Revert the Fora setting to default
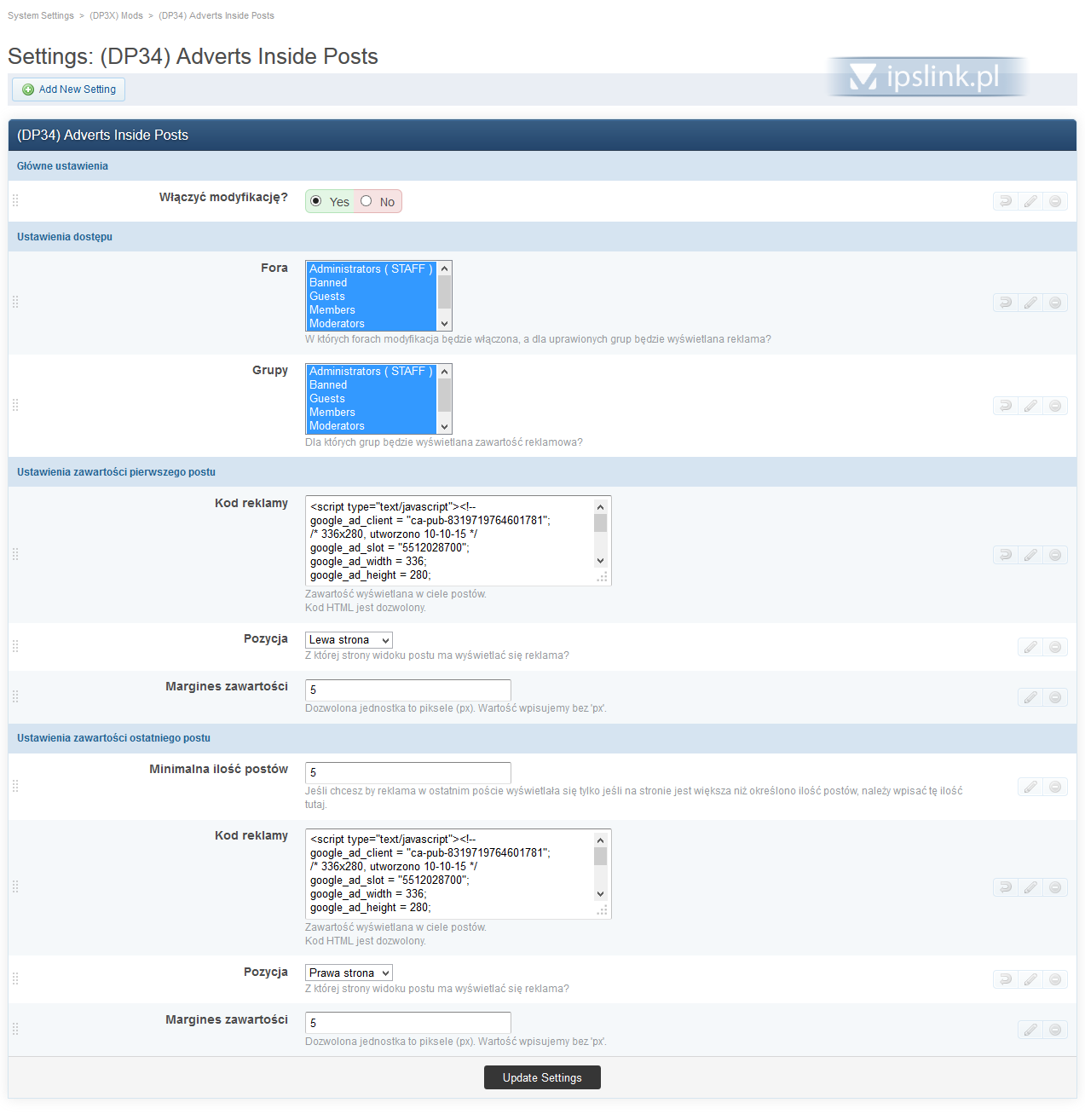The image size is (1085, 1120). click(1006, 303)
